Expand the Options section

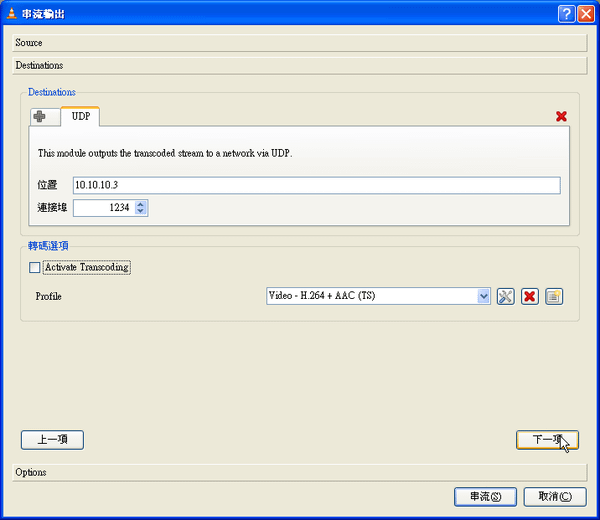click(x=300, y=473)
